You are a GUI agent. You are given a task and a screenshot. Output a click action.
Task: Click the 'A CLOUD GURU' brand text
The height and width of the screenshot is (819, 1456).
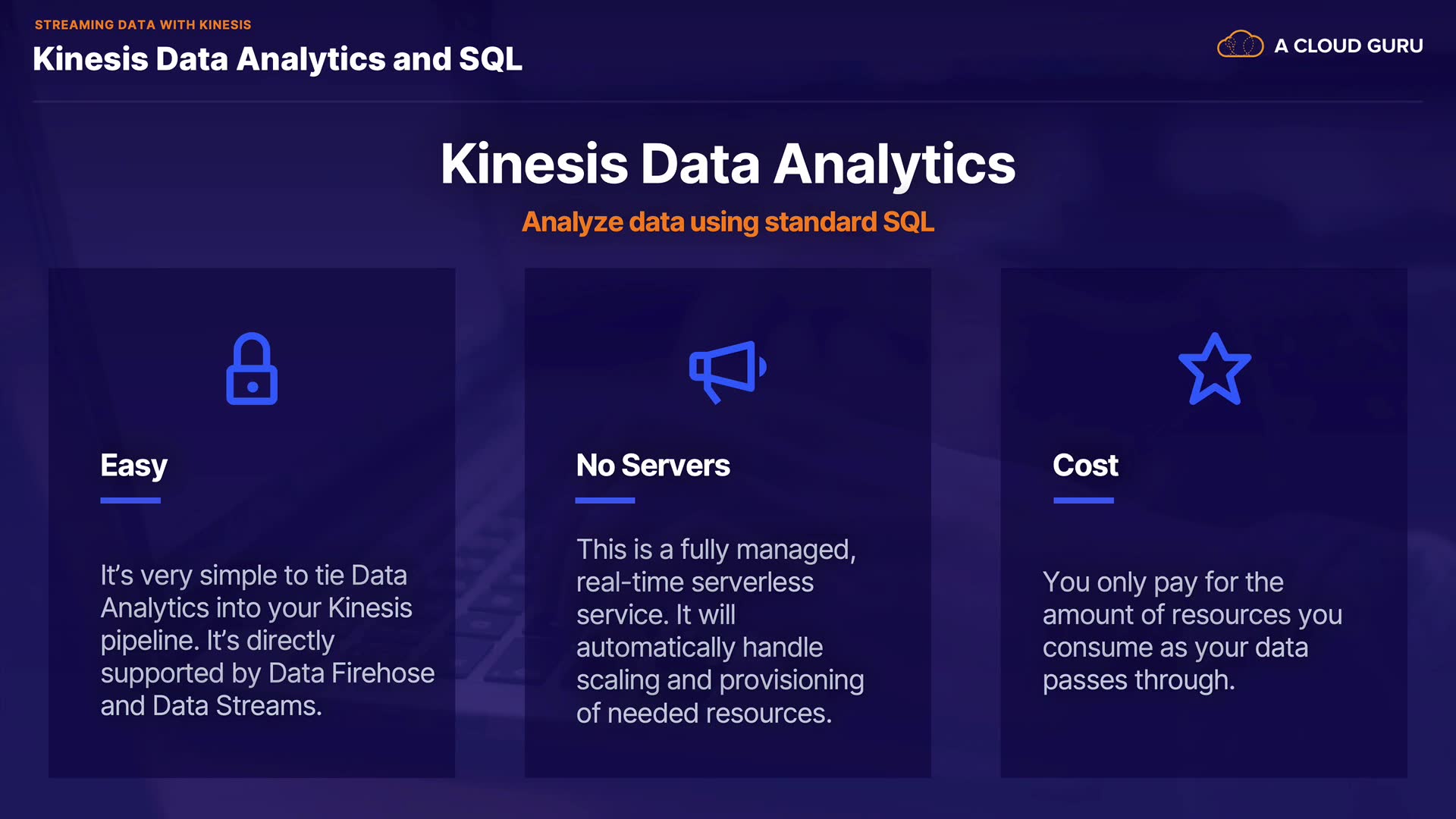tap(1348, 46)
